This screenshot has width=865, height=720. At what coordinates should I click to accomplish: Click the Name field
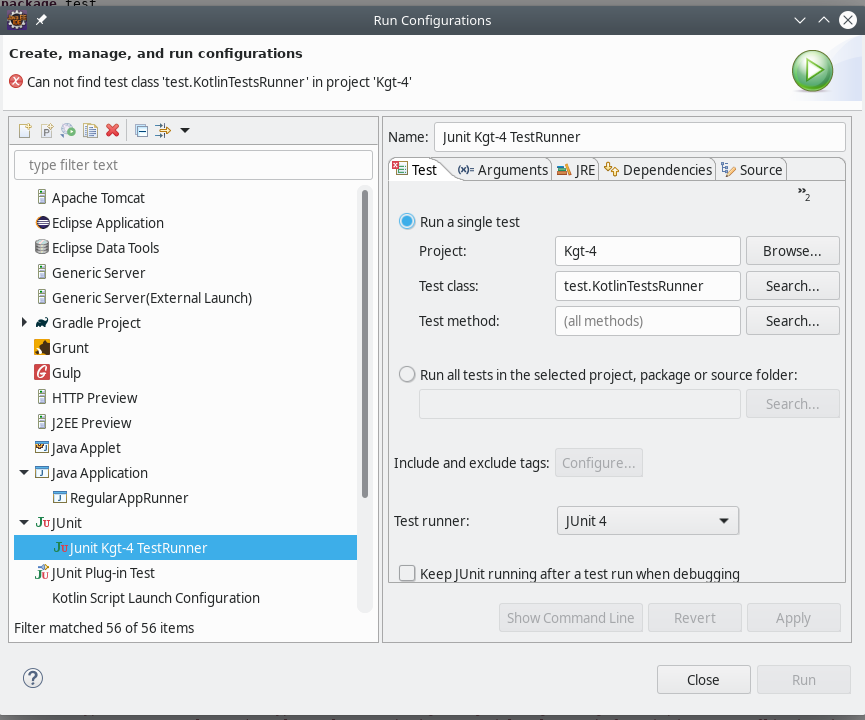639,137
